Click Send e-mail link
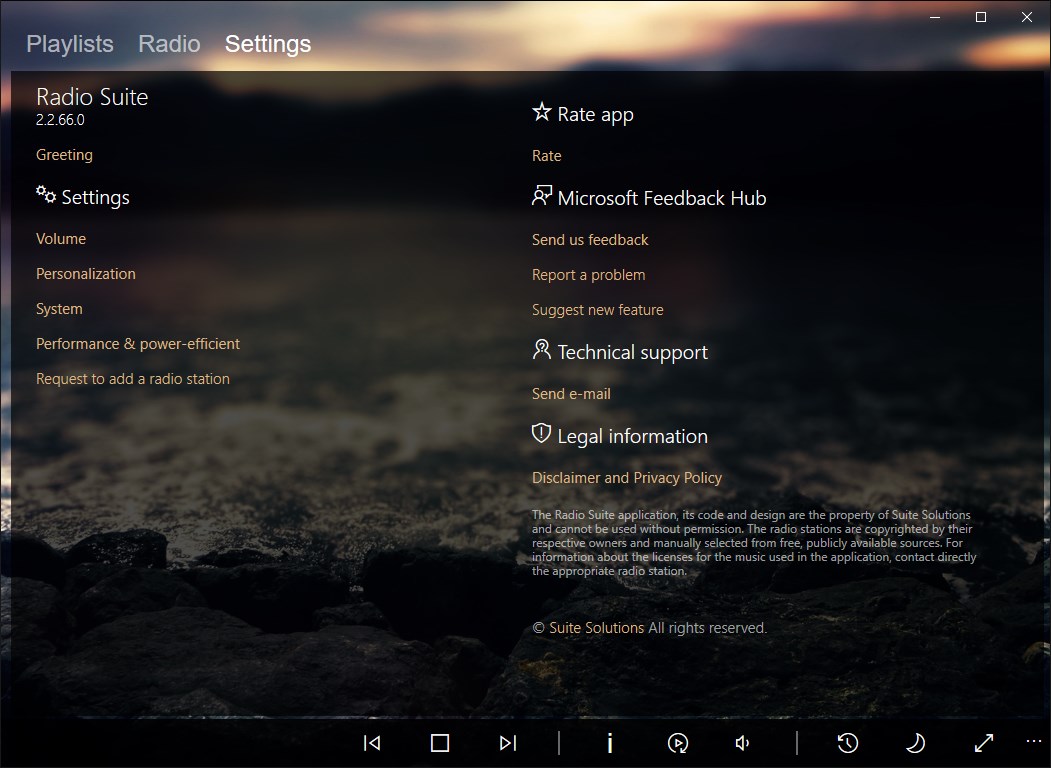This screenshot has height=768, width=1051. pos(571,394)
